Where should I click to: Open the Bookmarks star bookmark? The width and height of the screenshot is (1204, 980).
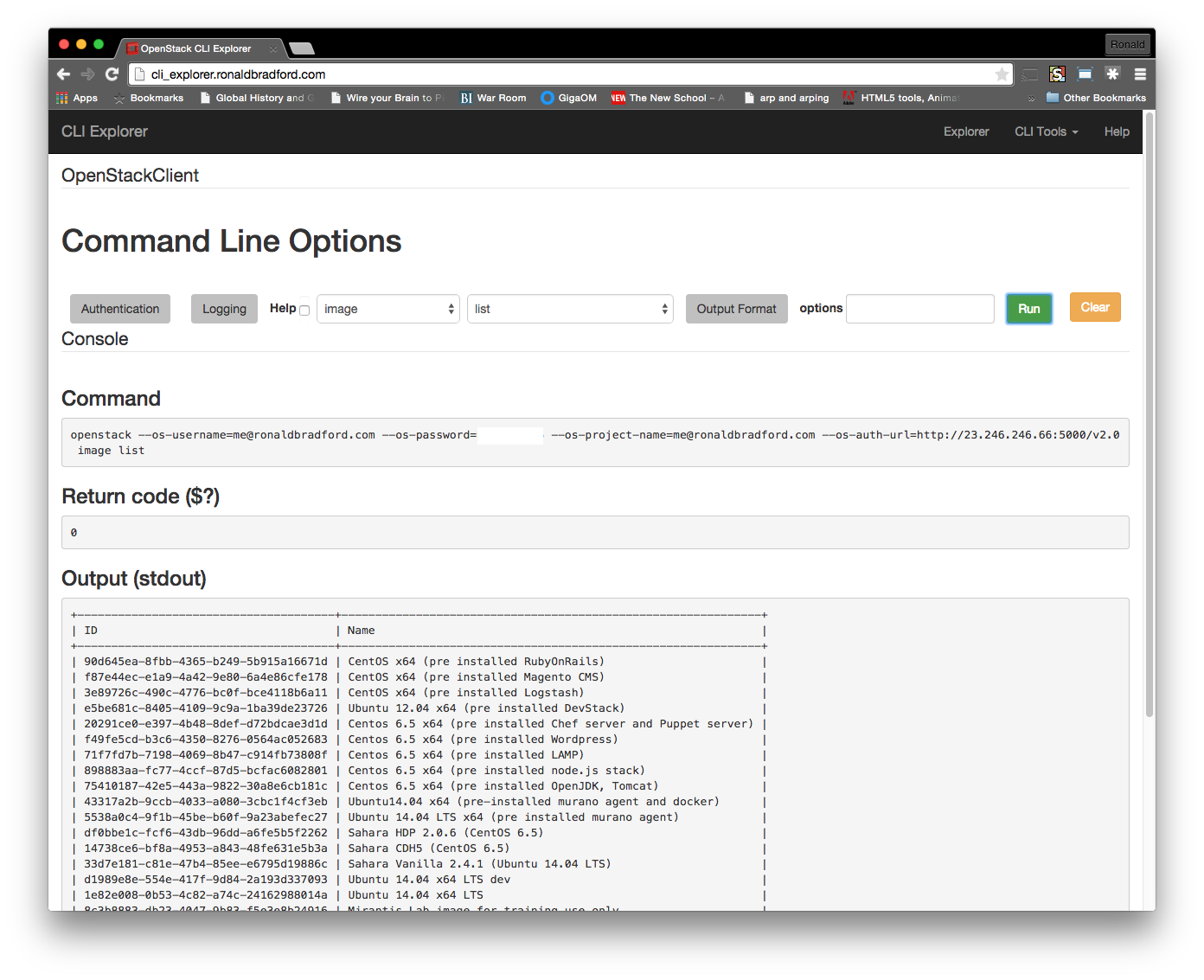coord(149,98)
